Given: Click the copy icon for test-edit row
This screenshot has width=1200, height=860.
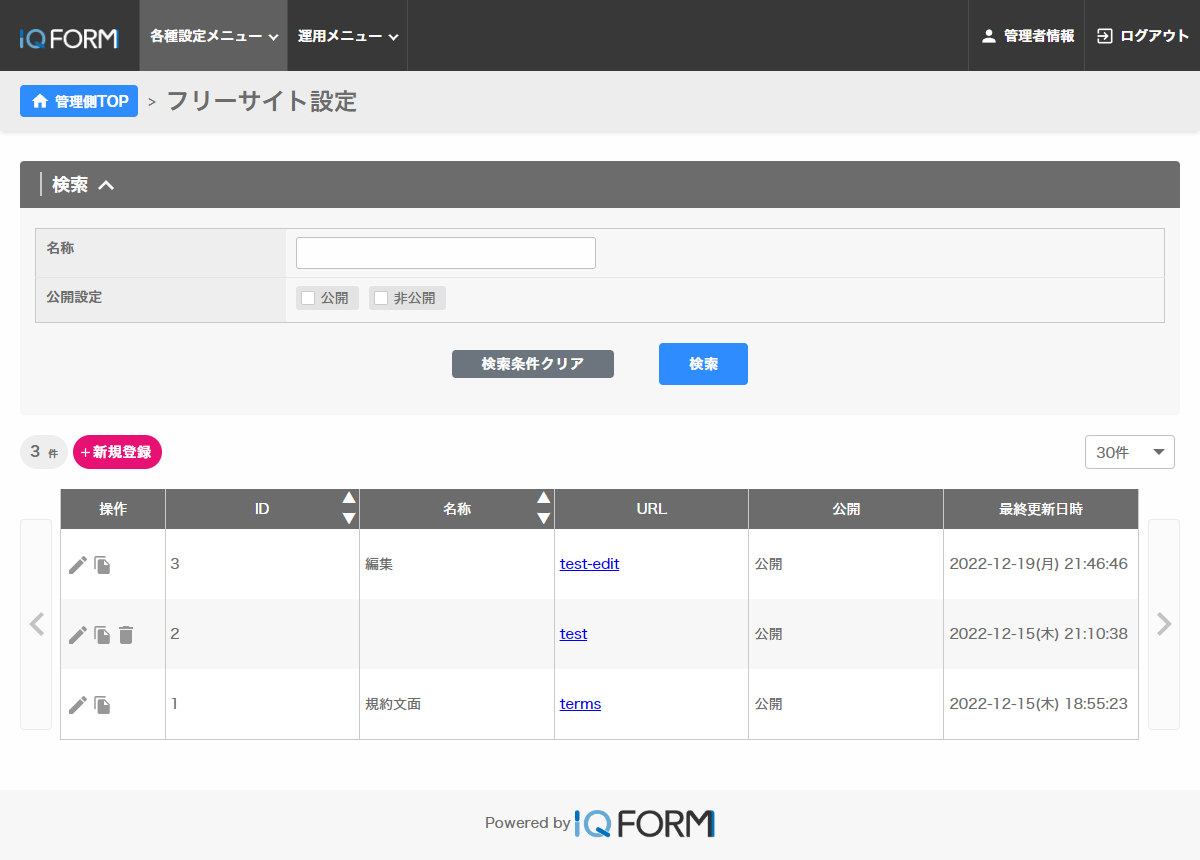Looking at the screenshot, I should point(102,565).
